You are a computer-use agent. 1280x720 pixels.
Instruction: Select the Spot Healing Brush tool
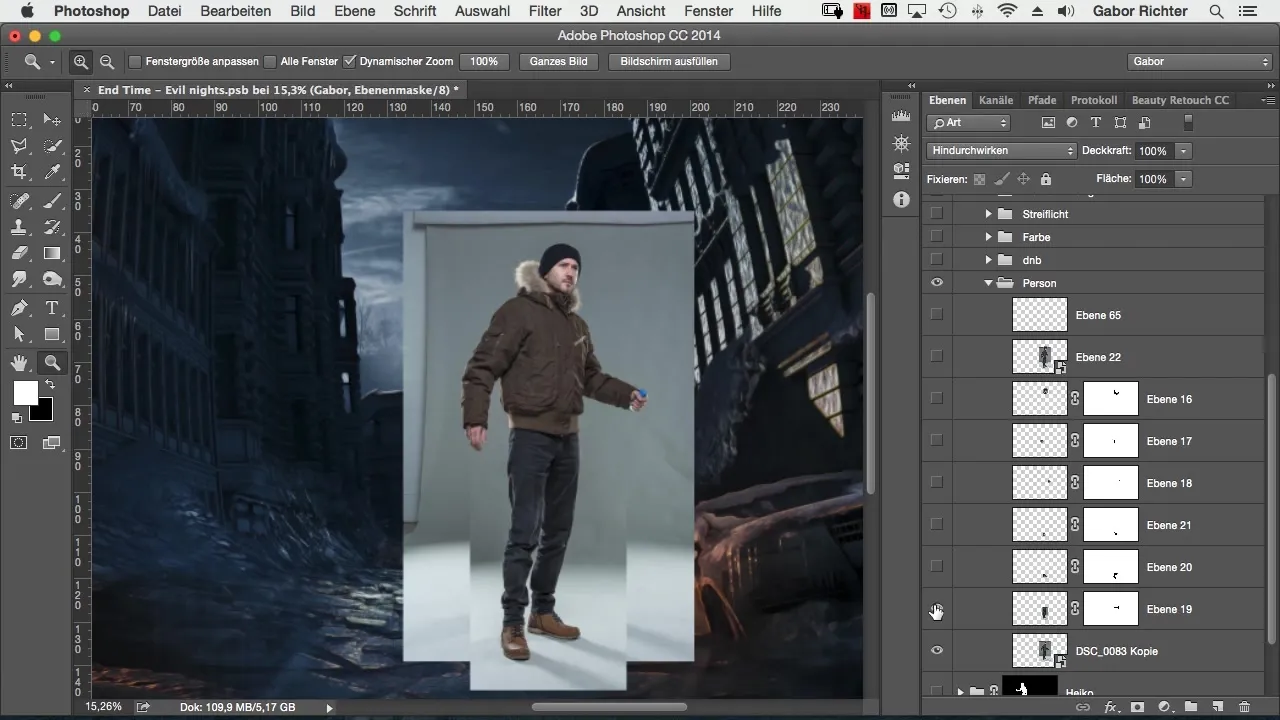[19, 201]
